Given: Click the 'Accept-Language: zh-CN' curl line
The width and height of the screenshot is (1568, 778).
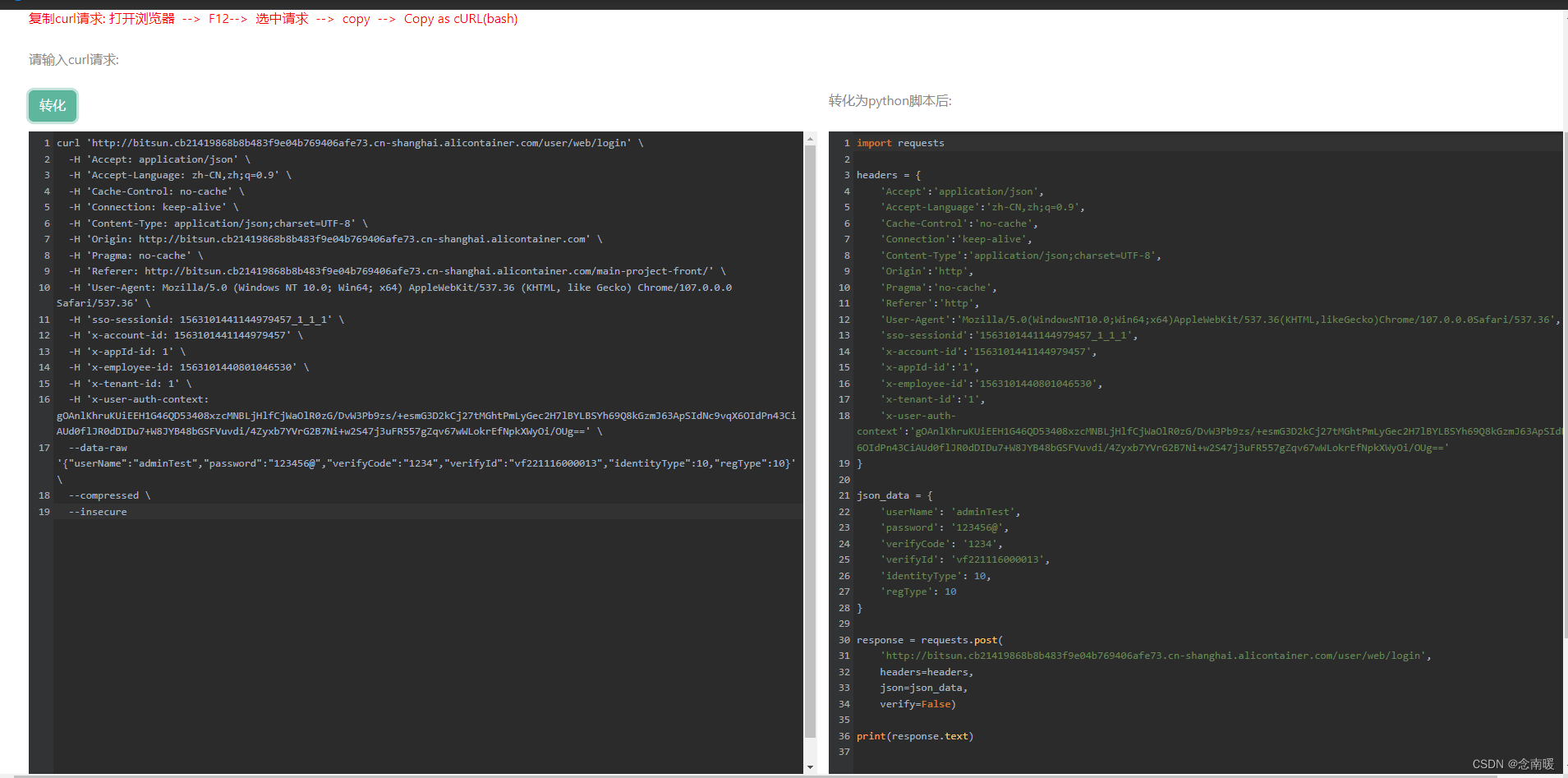Looking at the screenshot, I should point(180,175).
